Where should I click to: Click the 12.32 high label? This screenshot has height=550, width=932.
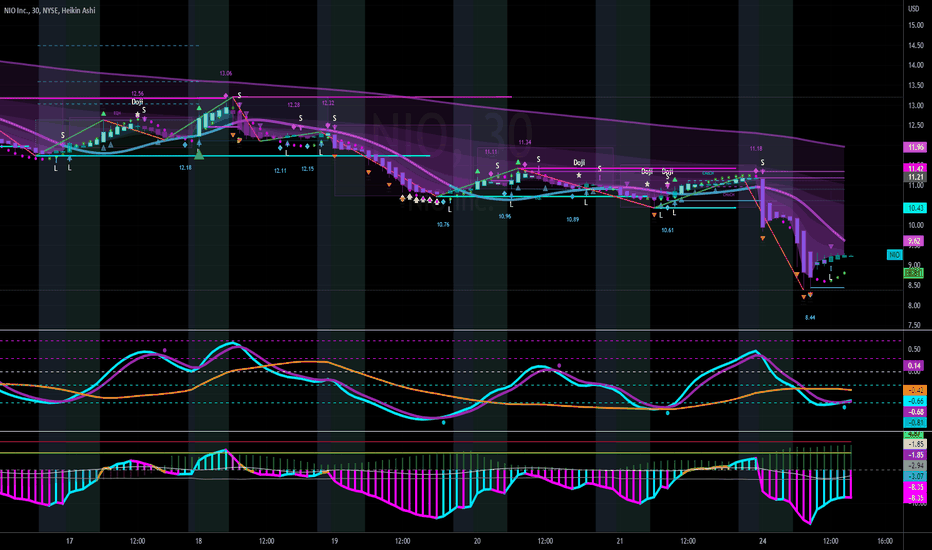click(328, 103)
